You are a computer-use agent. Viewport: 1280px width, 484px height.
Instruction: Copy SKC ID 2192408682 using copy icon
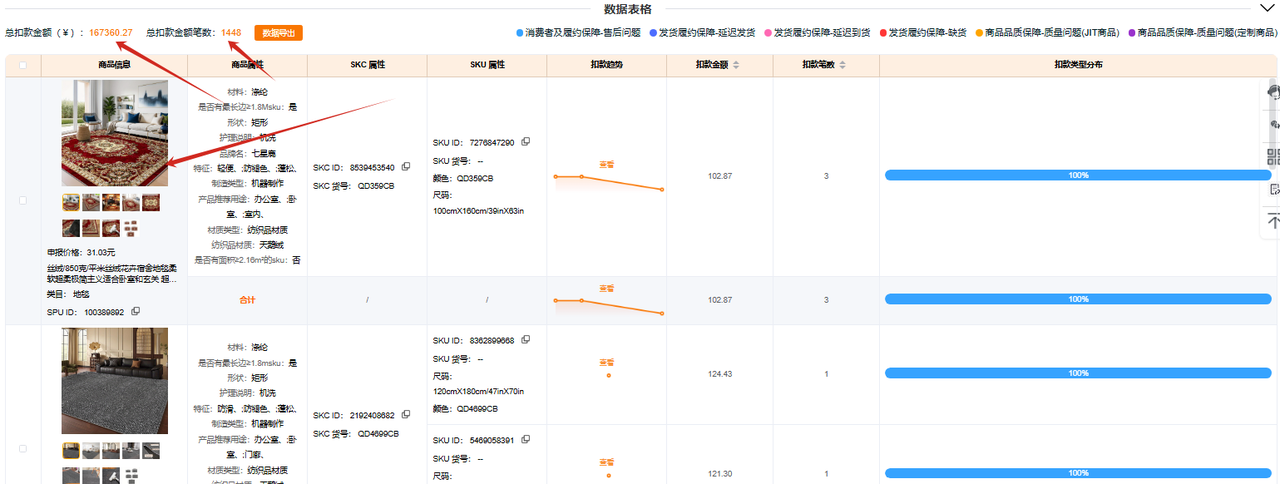pos(405,414)
